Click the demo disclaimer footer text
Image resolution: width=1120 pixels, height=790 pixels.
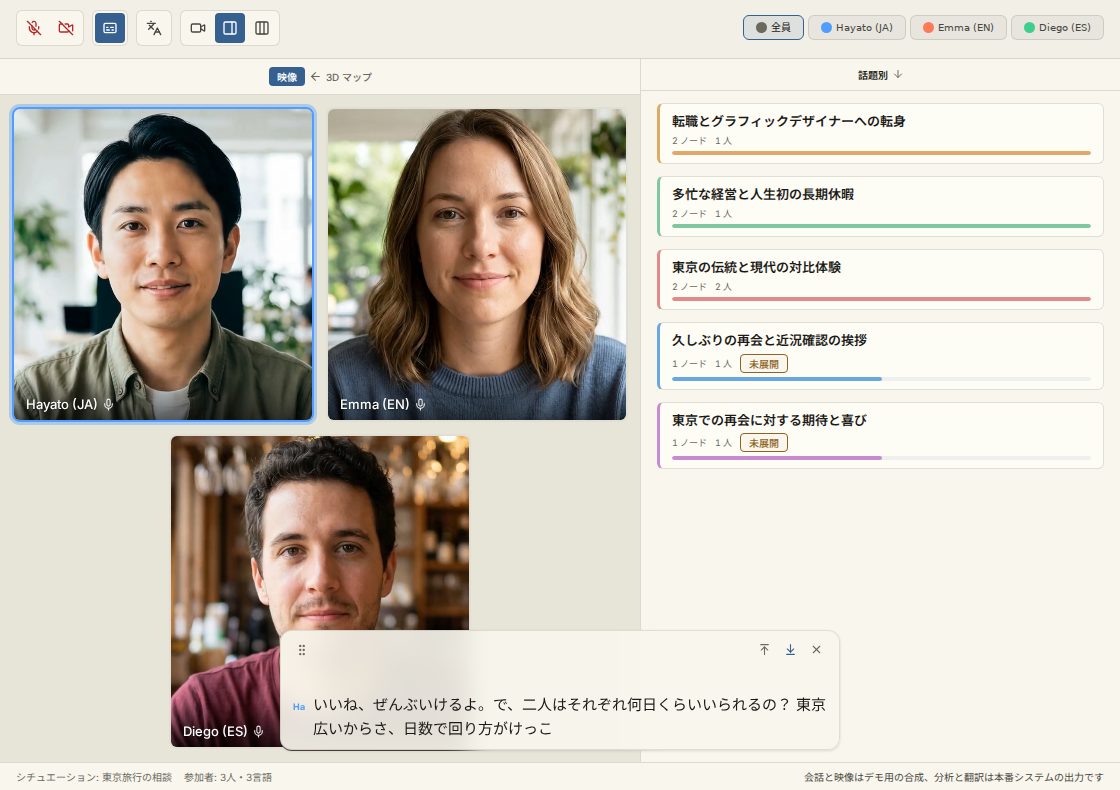954,777
